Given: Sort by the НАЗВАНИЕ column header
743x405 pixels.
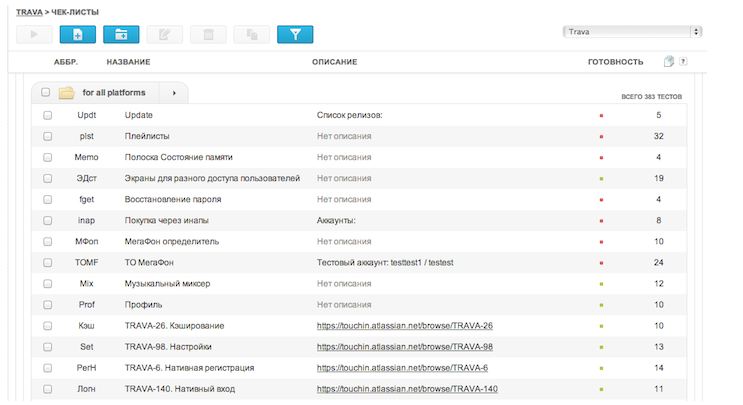Looking at the screenshot, I should tap(128, 62).
